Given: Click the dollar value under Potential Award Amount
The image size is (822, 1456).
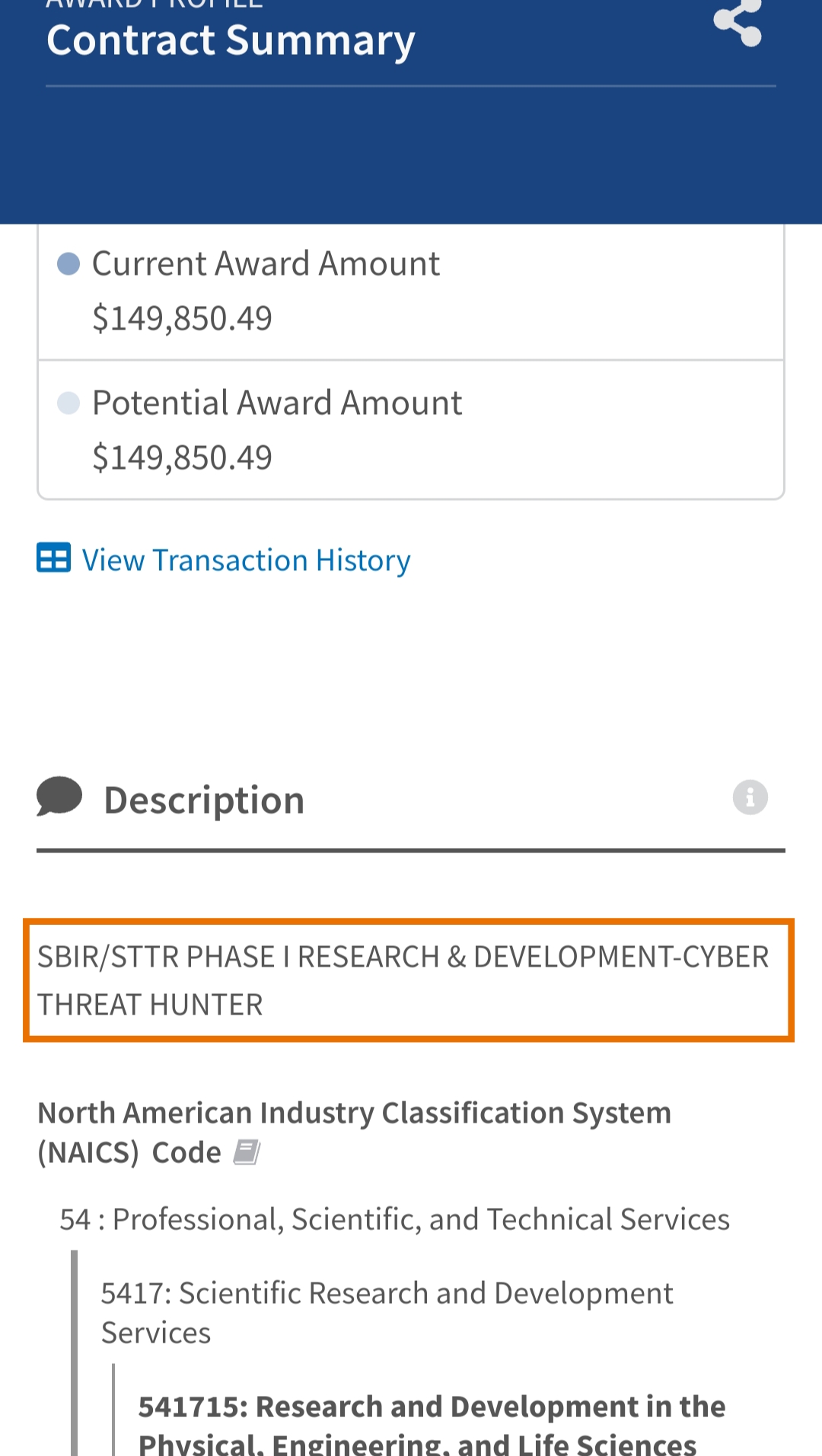Looking at the screenshot, I should point(182,457).
